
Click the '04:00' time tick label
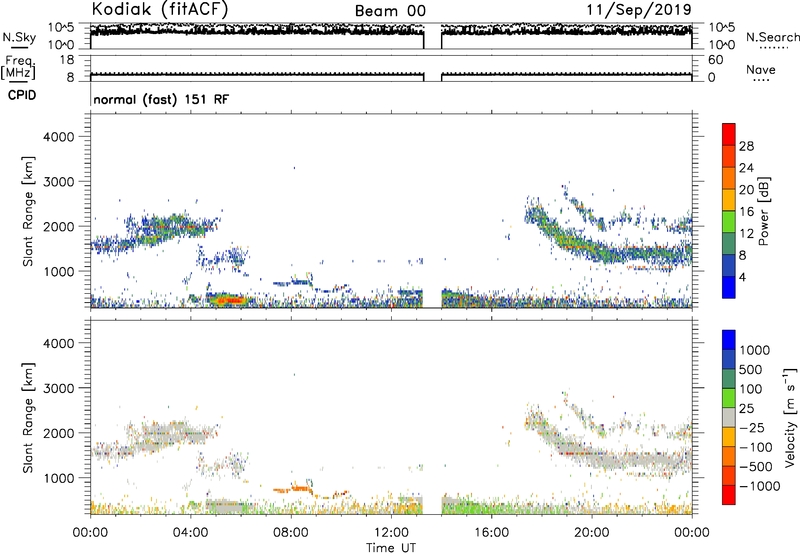[190, 533]
